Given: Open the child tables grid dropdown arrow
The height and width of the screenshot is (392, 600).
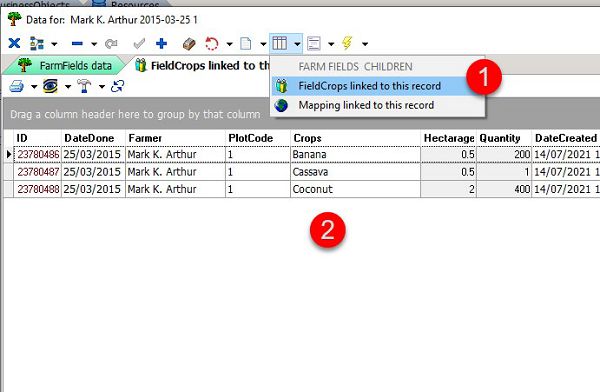Looking at the screenshot, I should (297, 44).
